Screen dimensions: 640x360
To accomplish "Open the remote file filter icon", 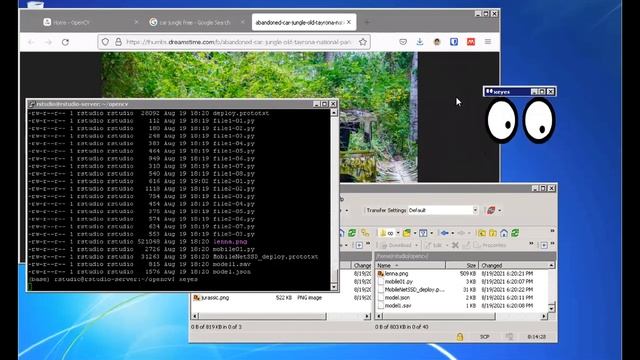I will coord(423,233).
